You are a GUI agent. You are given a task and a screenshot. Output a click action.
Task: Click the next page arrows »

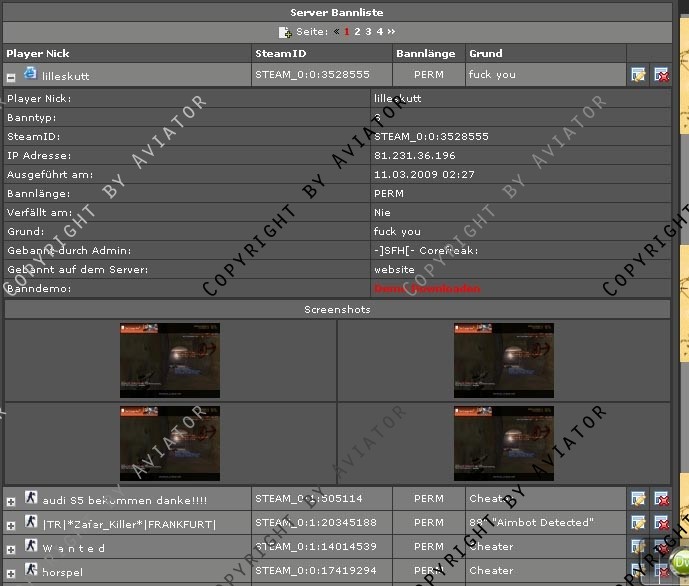(x=390, y=32)
